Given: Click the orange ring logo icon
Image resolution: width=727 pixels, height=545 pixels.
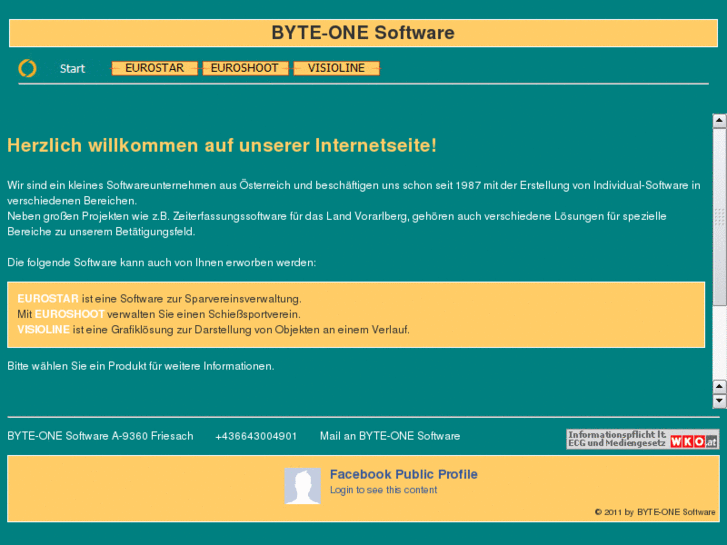Looking at the screenshot, I should click(27, 68).
